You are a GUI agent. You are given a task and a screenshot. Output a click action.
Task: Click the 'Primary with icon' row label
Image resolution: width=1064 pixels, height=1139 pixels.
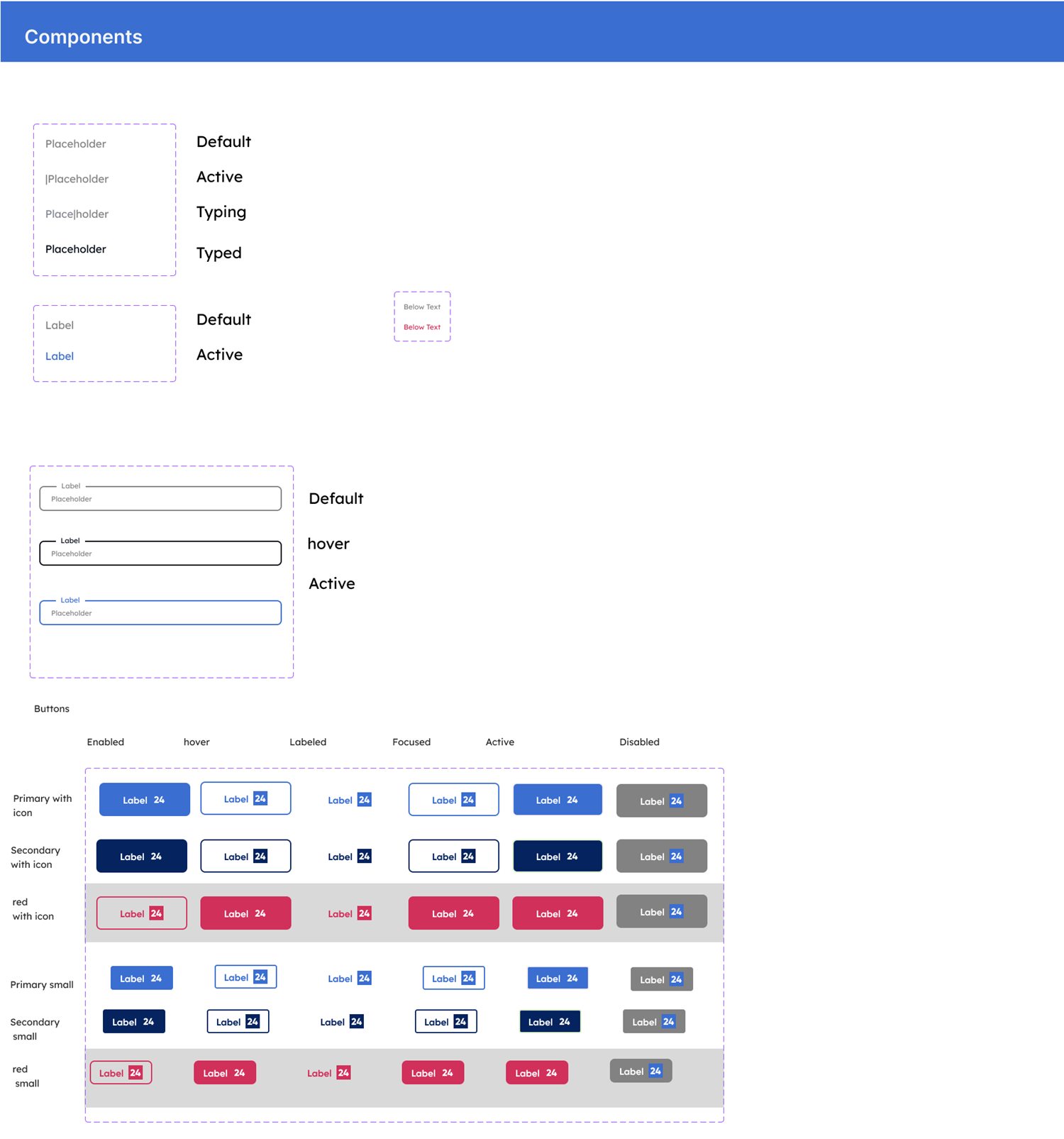tap(43, 805)
